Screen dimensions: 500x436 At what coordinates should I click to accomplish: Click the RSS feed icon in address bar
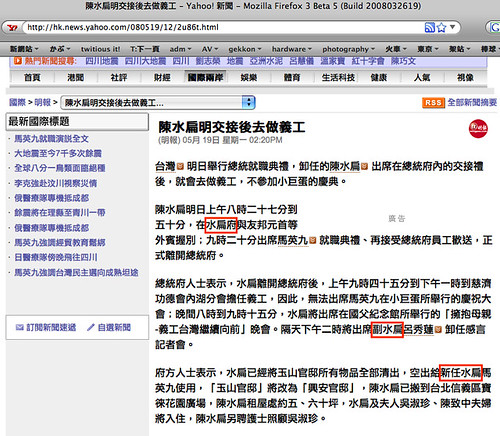coord(430,27)
